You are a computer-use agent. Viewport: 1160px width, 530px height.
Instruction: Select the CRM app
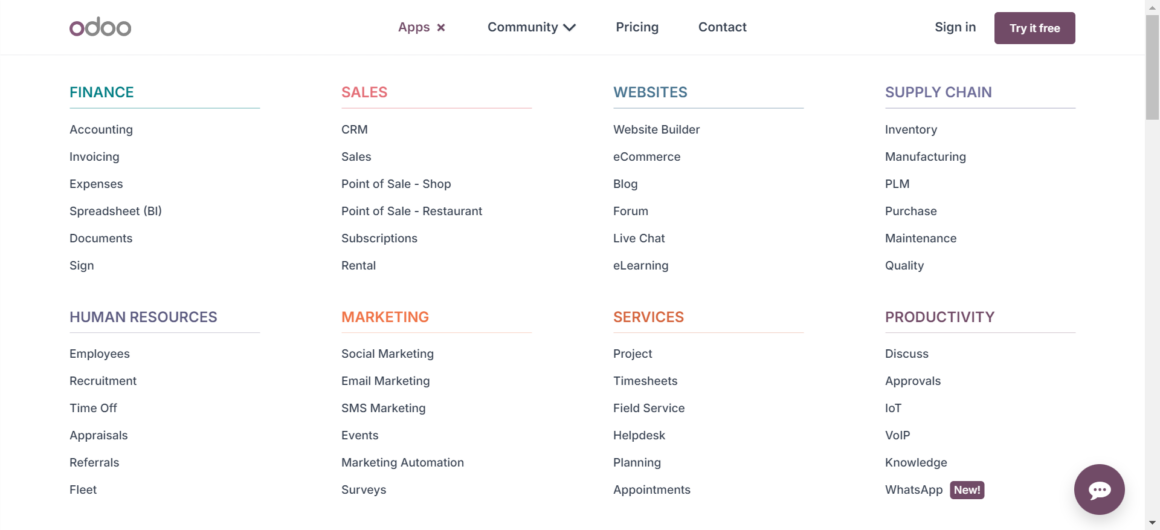[x=354, y=130]
